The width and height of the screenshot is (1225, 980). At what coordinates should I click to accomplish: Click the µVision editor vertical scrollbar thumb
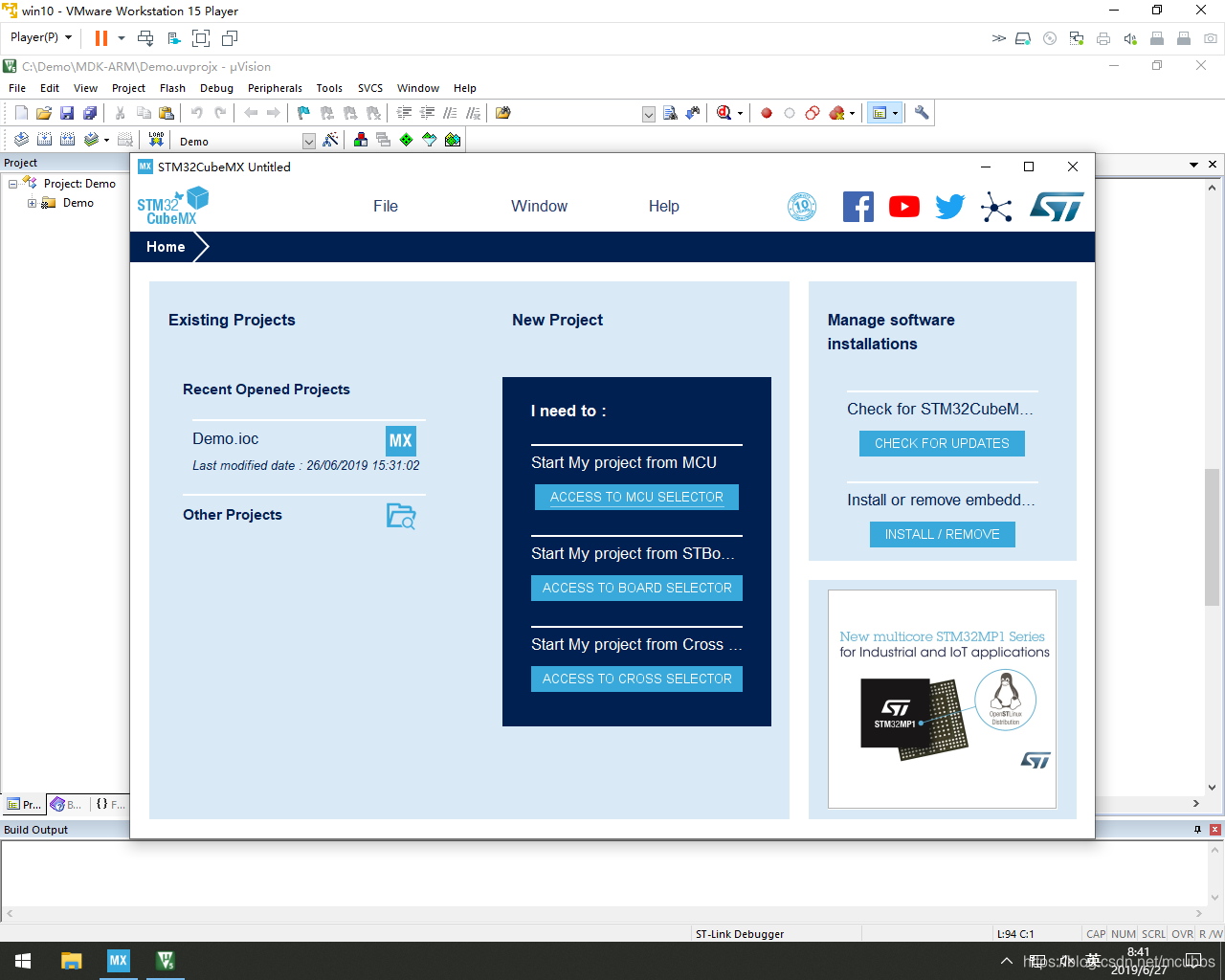[x=1212, y=536]
